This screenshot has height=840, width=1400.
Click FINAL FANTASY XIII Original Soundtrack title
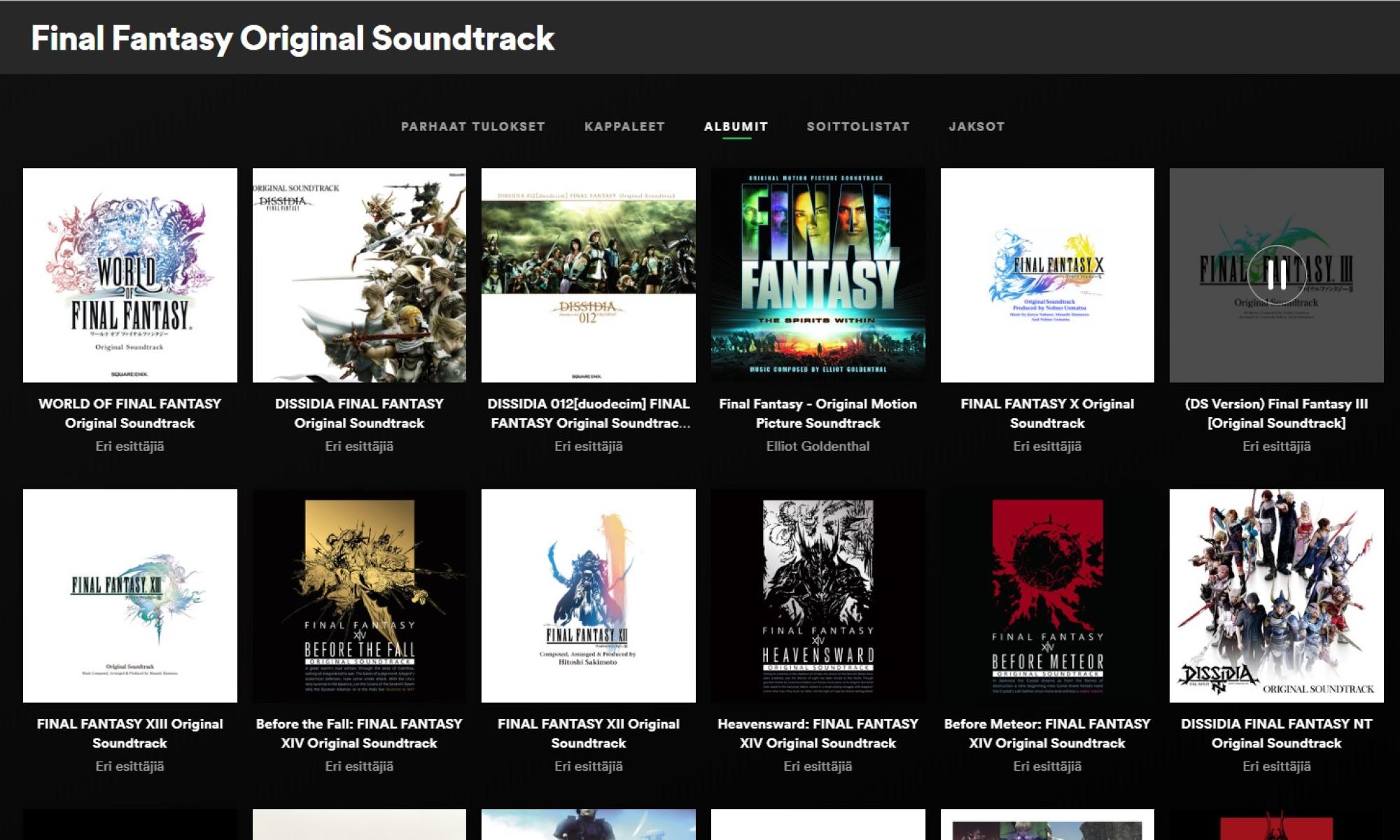(x=130, y=733)
